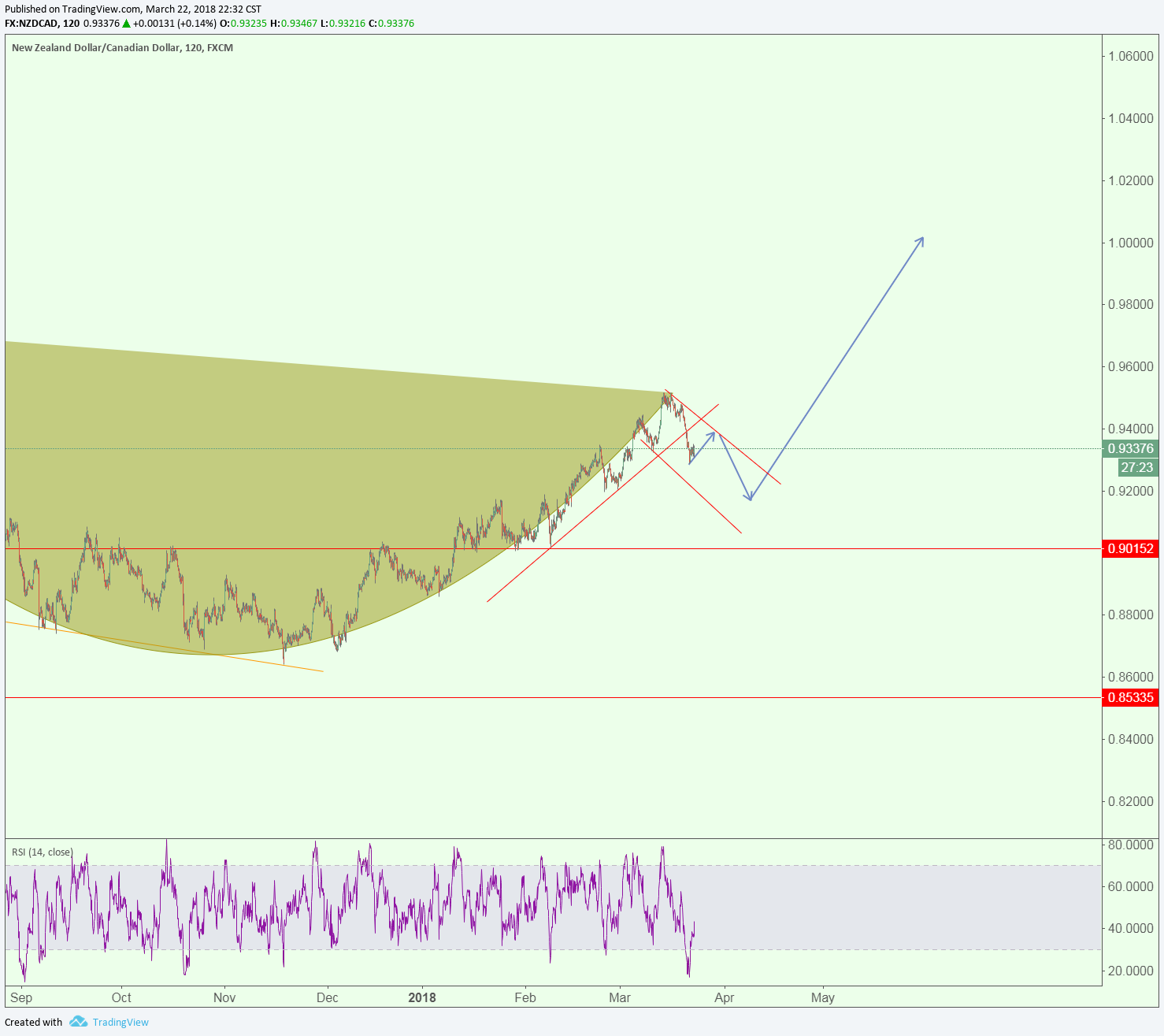Click the 'Created with' footer text
The height and width of the screenshot is (1036, 1164).
(33, 1023)
